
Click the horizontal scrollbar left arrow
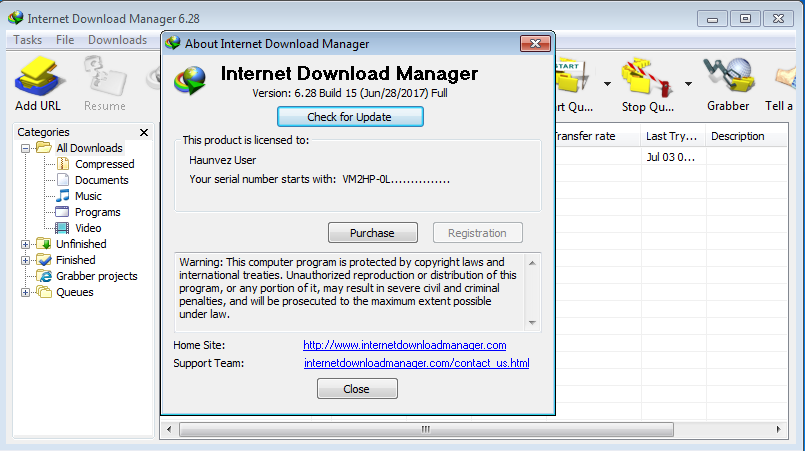169,429
